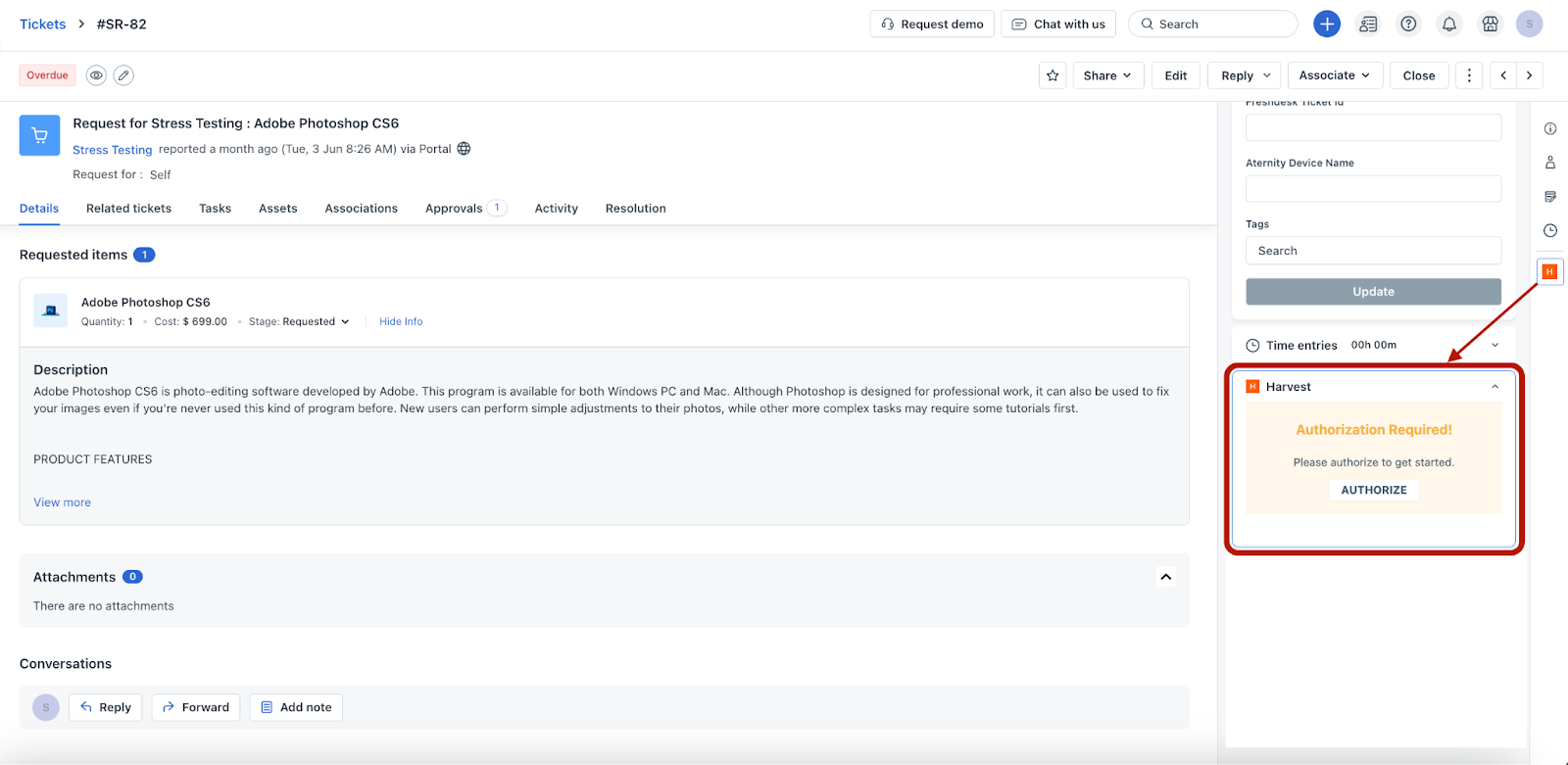Open the Related tickets tab
Viewport: 1568px width, 765px height.
(128, 209)
